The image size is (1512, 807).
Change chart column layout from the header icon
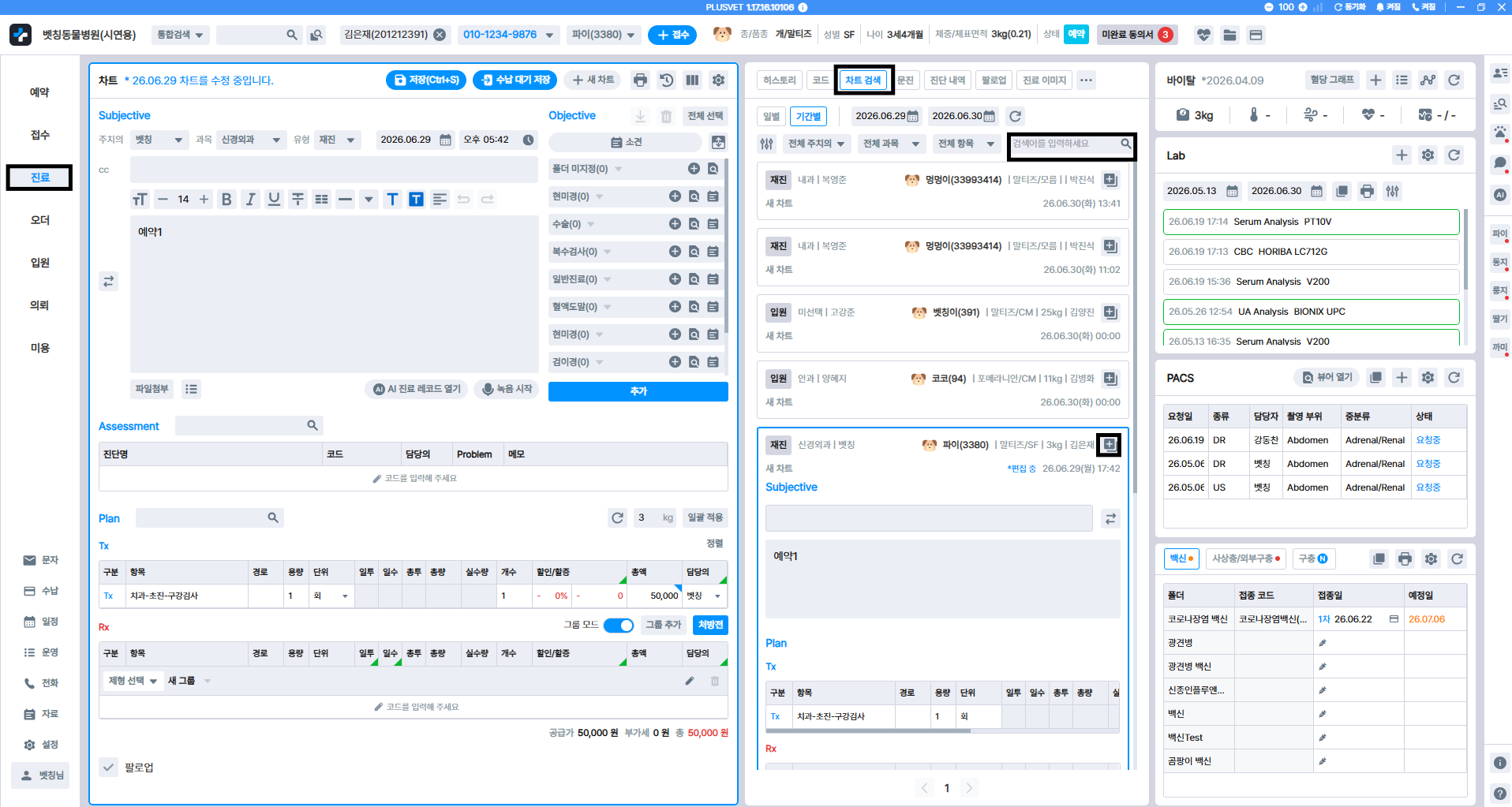(x=692, y=80)
